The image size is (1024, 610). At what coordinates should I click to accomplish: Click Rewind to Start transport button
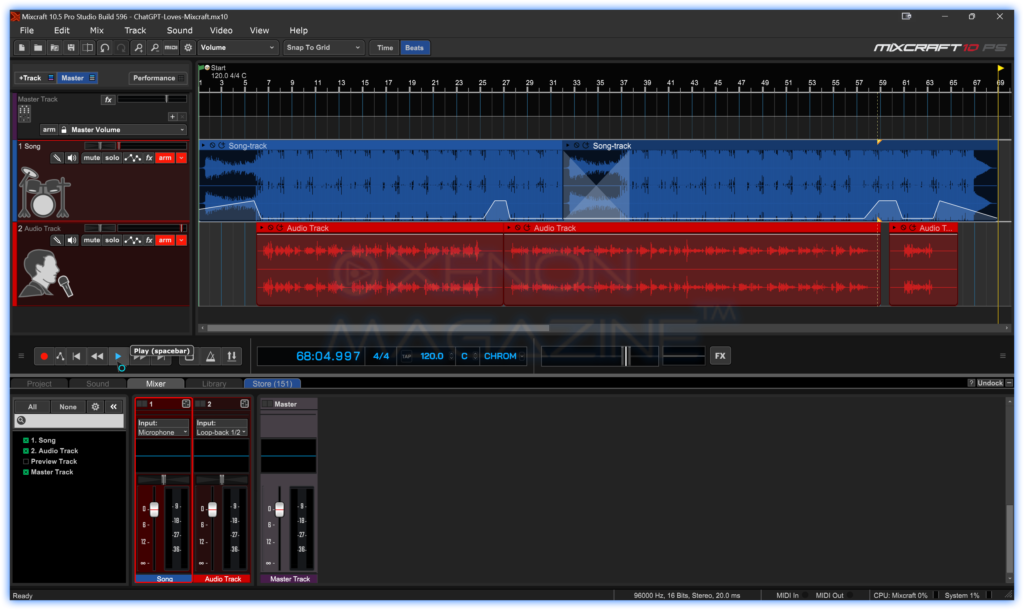tap(76, 356)
